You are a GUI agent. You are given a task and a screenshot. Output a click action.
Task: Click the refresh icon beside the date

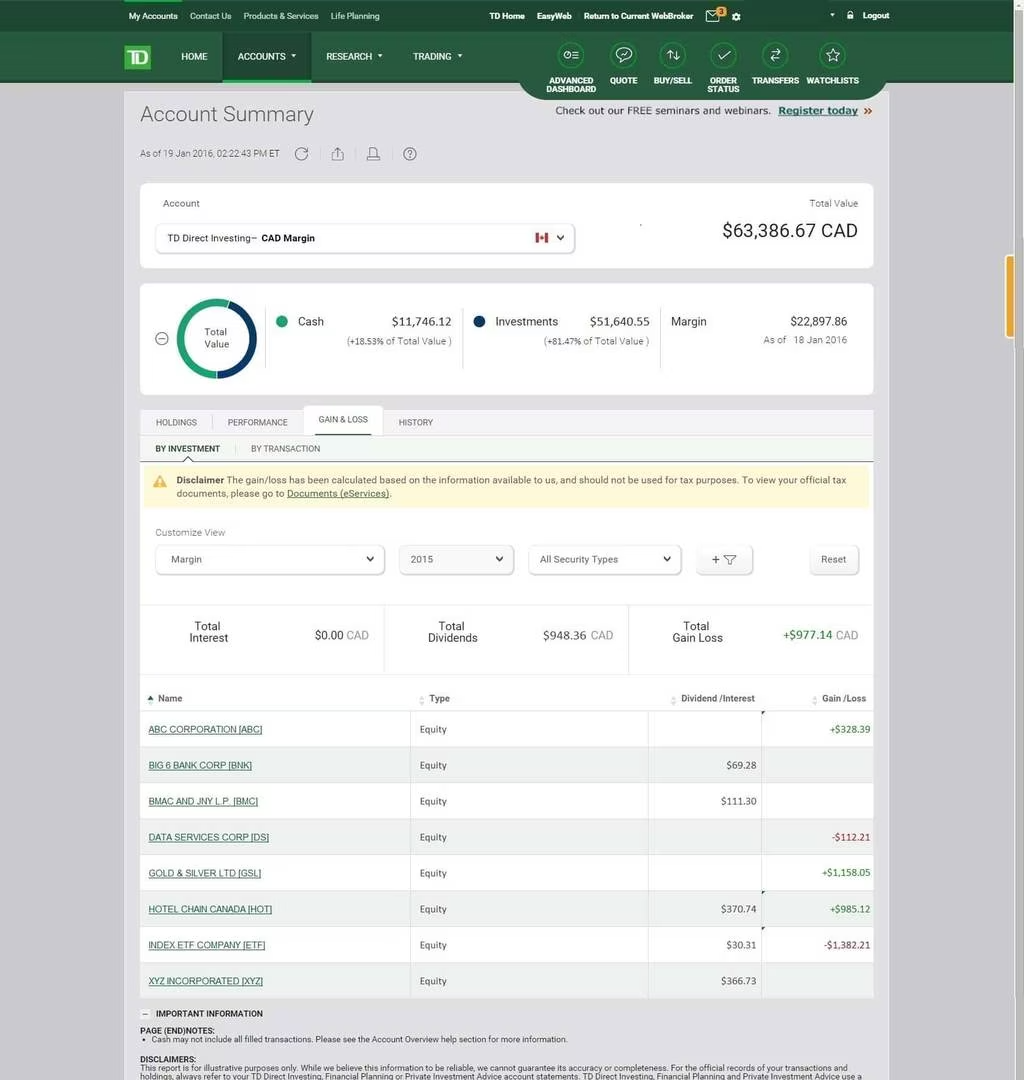click(302, 154)
